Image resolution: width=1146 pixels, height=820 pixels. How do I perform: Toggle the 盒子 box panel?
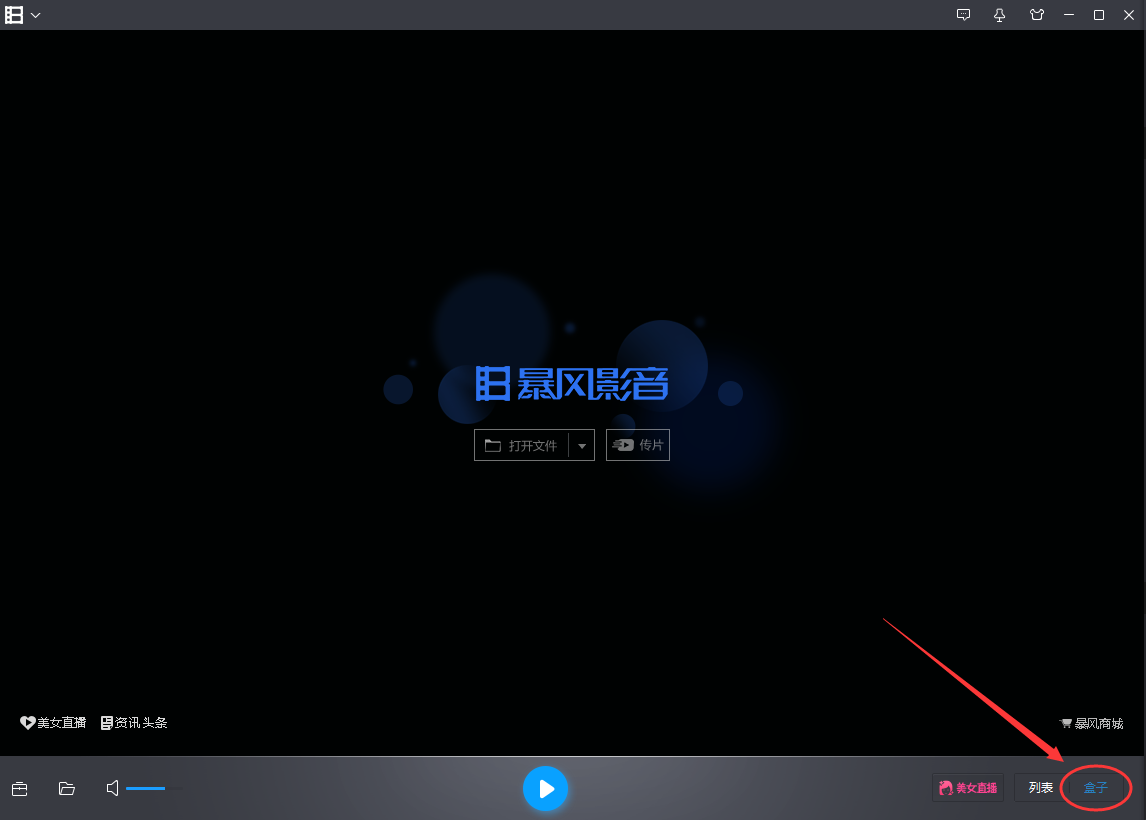tap(1095, 788)
